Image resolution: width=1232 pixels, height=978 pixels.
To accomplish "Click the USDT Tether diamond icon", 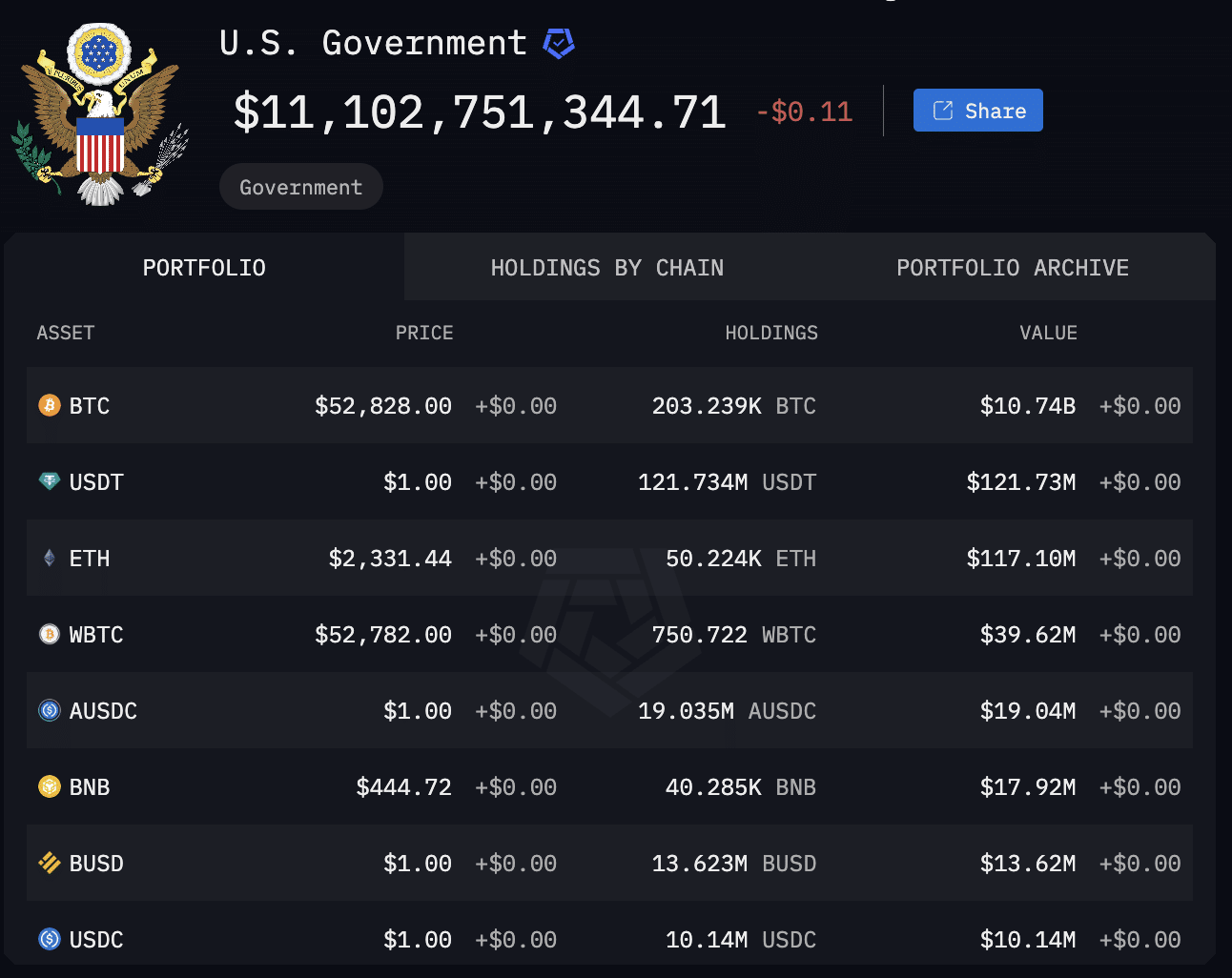I will pos(50,481).
